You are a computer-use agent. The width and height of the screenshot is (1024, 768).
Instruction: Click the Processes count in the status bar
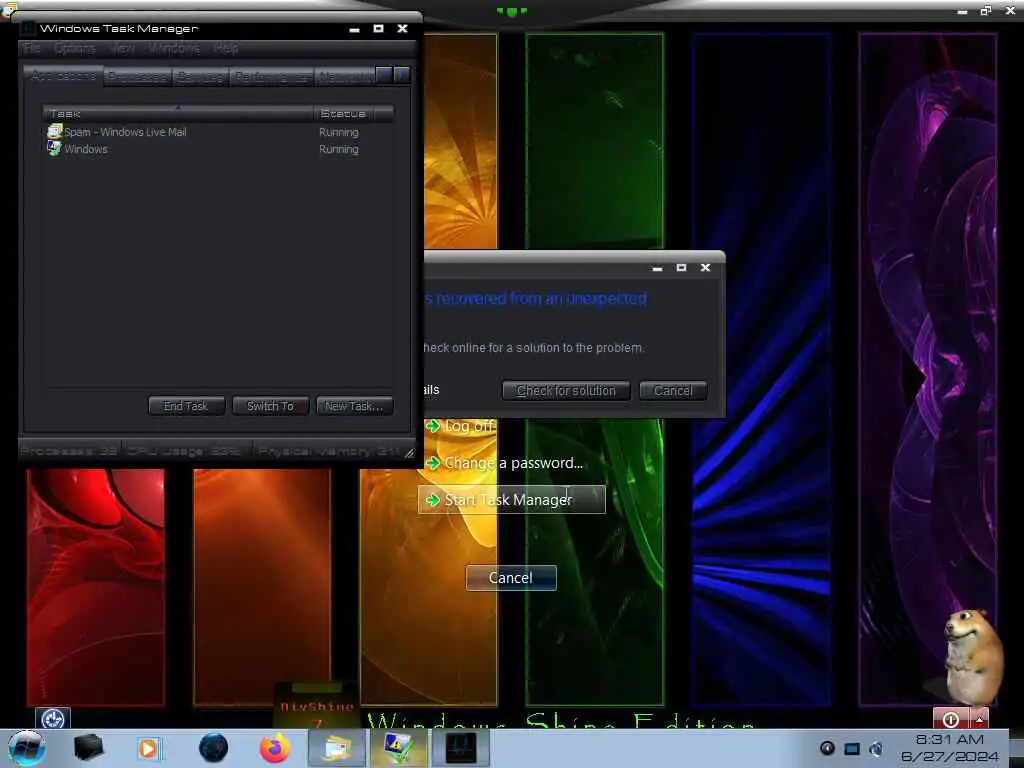[69, 451]
